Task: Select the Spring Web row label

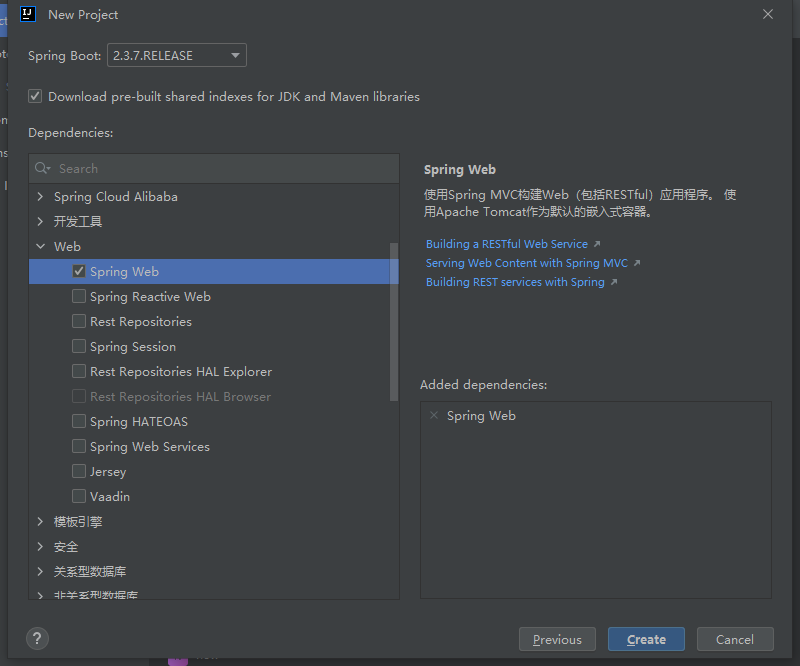Action: coord(124,272)
